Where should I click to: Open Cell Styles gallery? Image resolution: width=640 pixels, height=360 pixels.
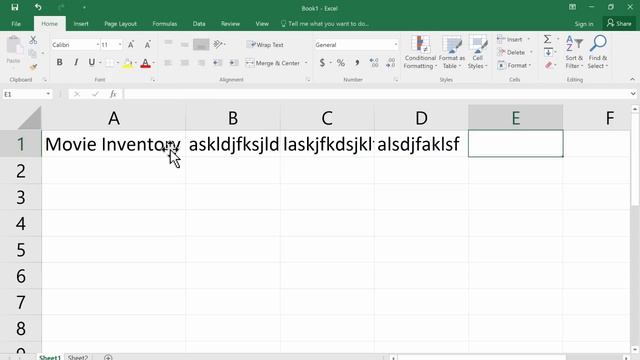[x=478, y=52]
